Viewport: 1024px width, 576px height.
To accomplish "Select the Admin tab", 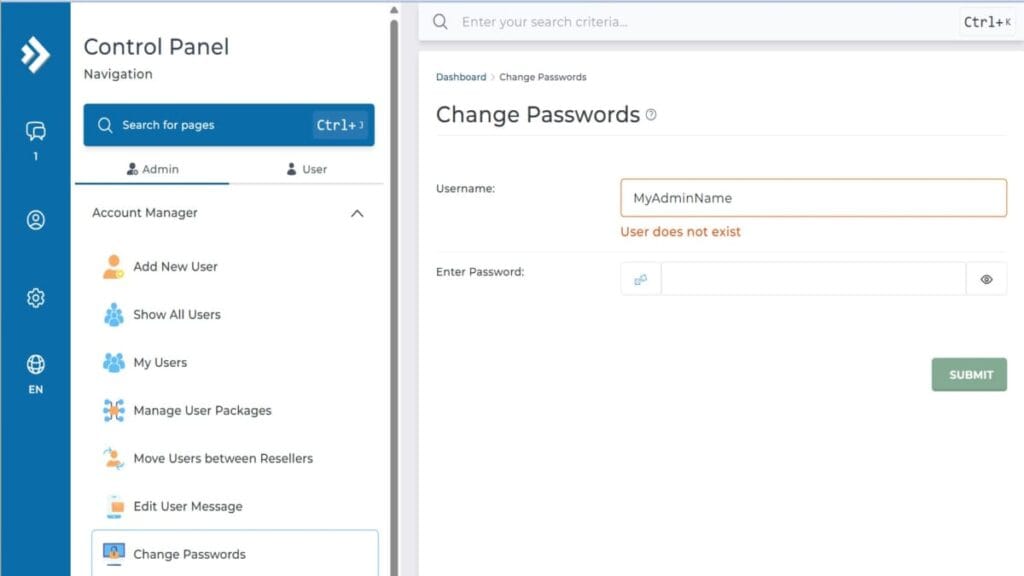I will (x=153, y=169).
